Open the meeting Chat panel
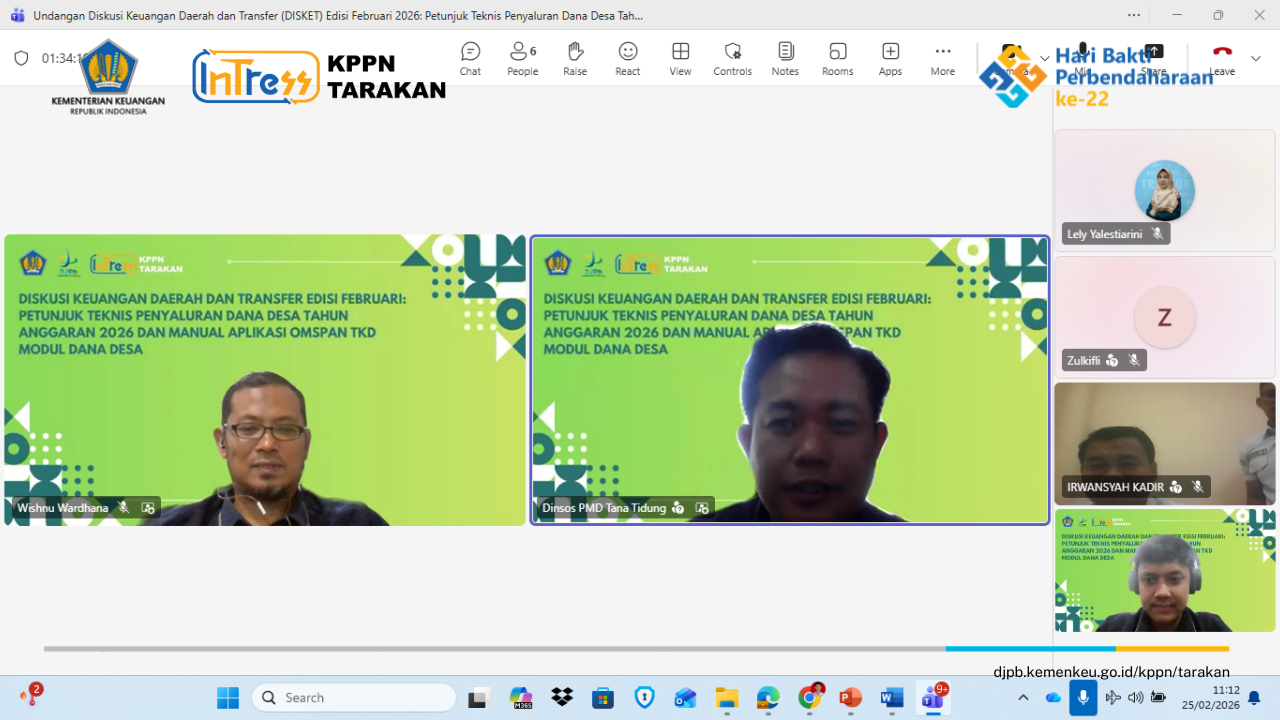Screen dimensions: 1280x720 click(x=470, y=58)
